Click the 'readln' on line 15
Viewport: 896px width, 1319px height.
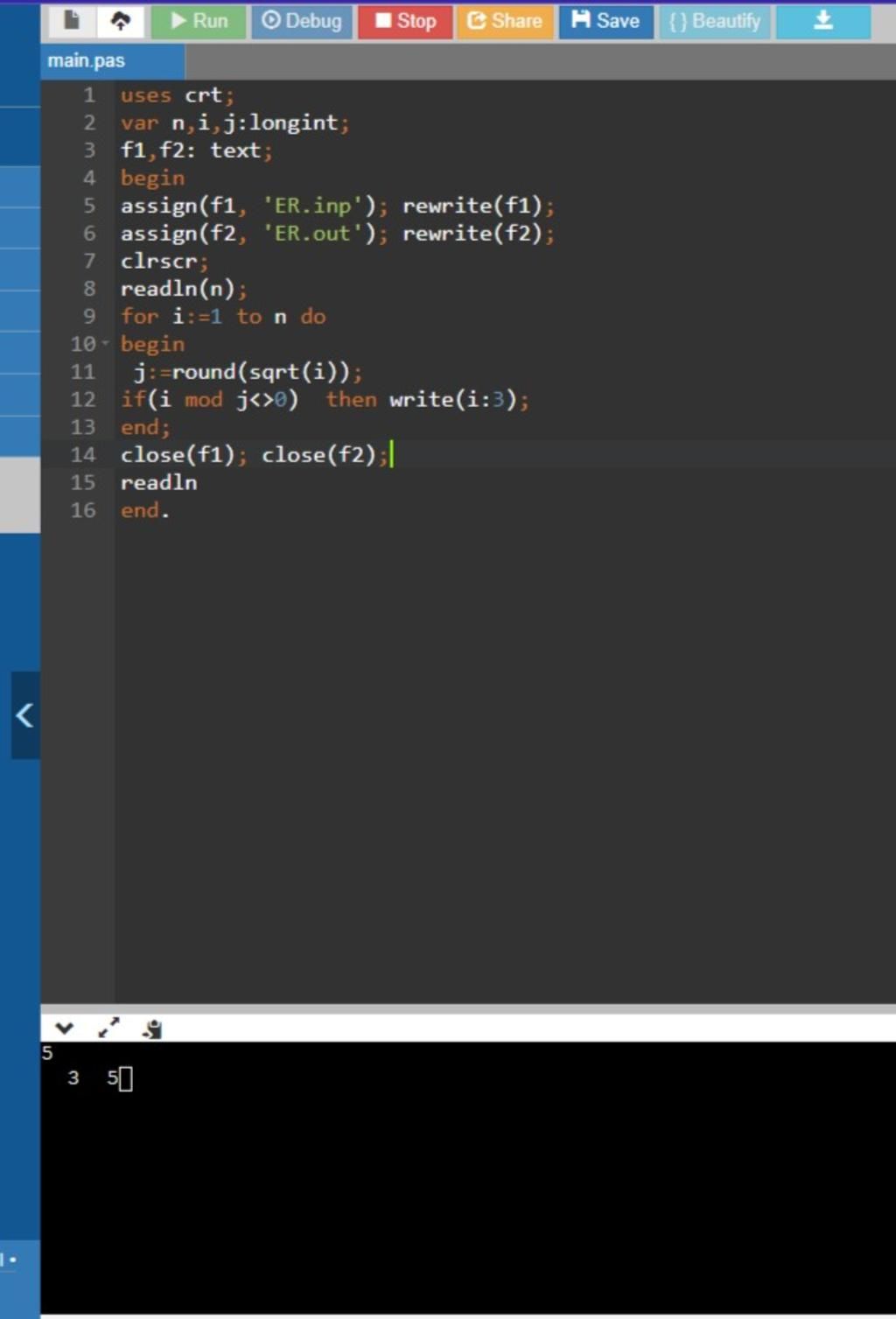coord(158,482)
